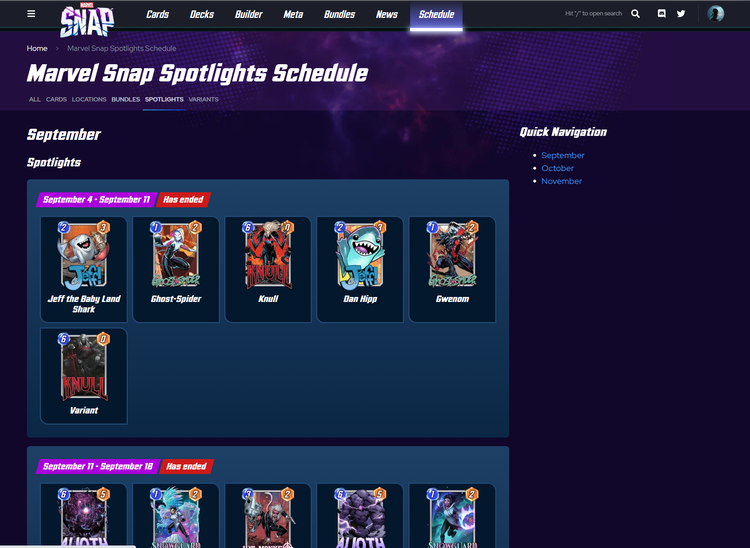Open the Knull Variant card

point(84,376)
